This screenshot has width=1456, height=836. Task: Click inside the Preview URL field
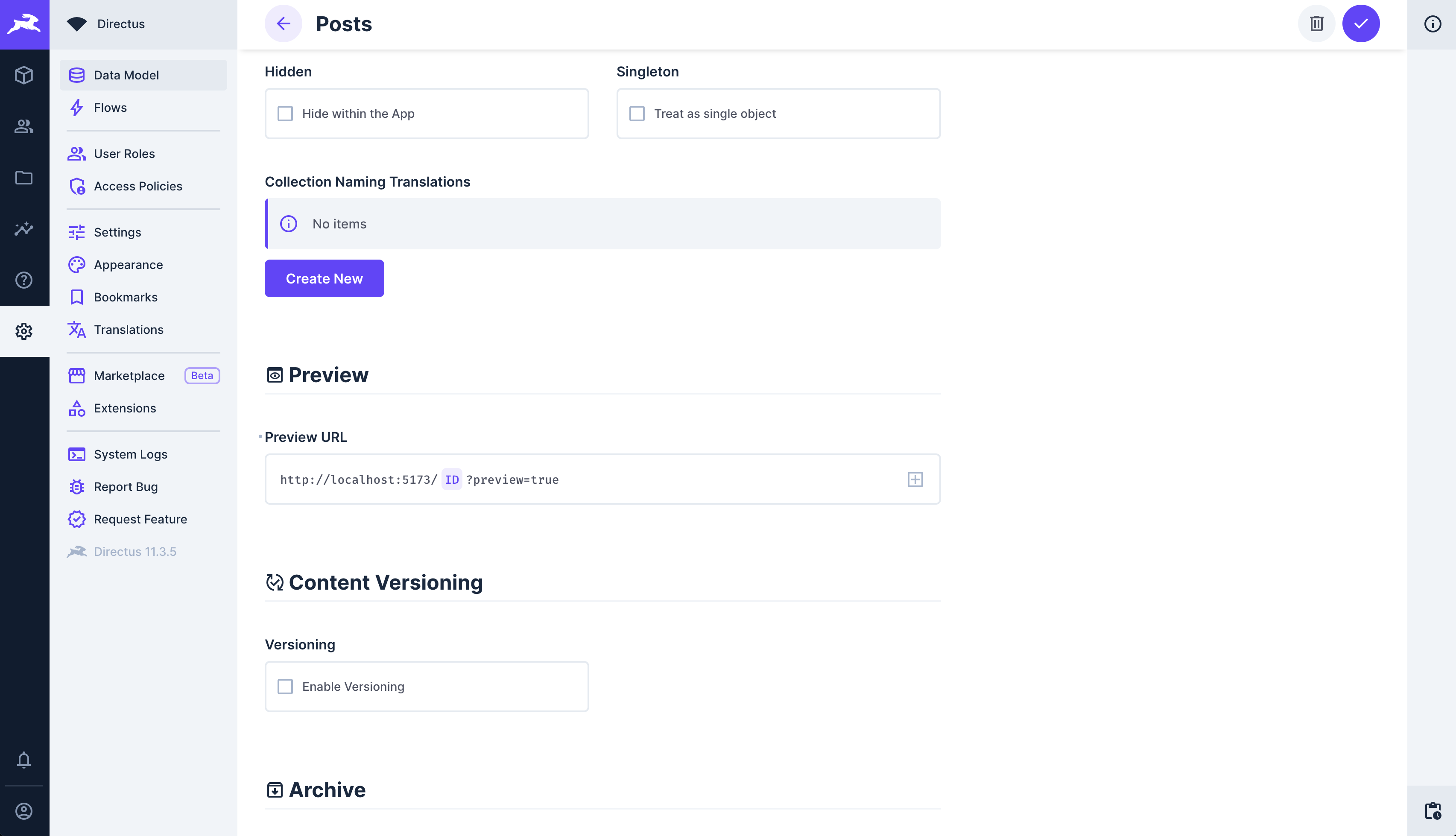[660, 479]
